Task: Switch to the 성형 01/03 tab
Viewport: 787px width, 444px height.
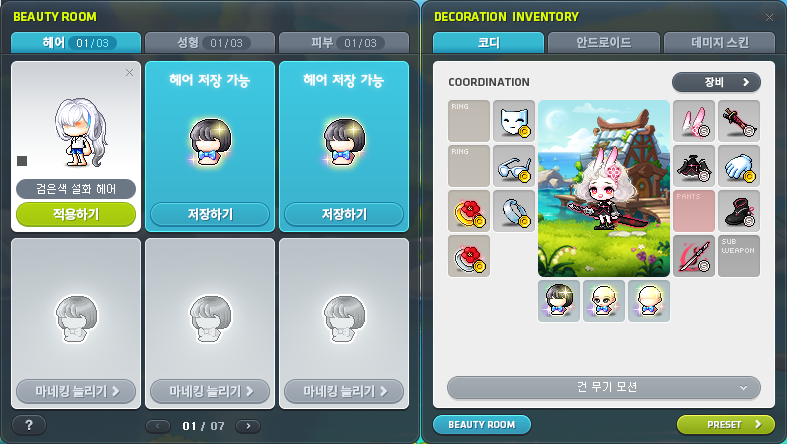Action: click(210, 43)
